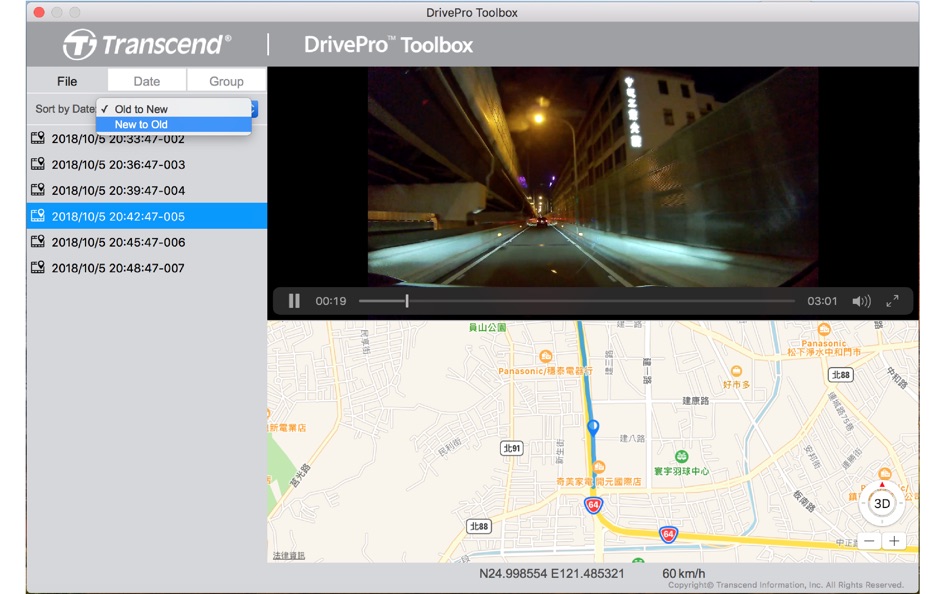Enter fullscreen video mode
This screenshot has height=594, width=950.
[892, 301]
